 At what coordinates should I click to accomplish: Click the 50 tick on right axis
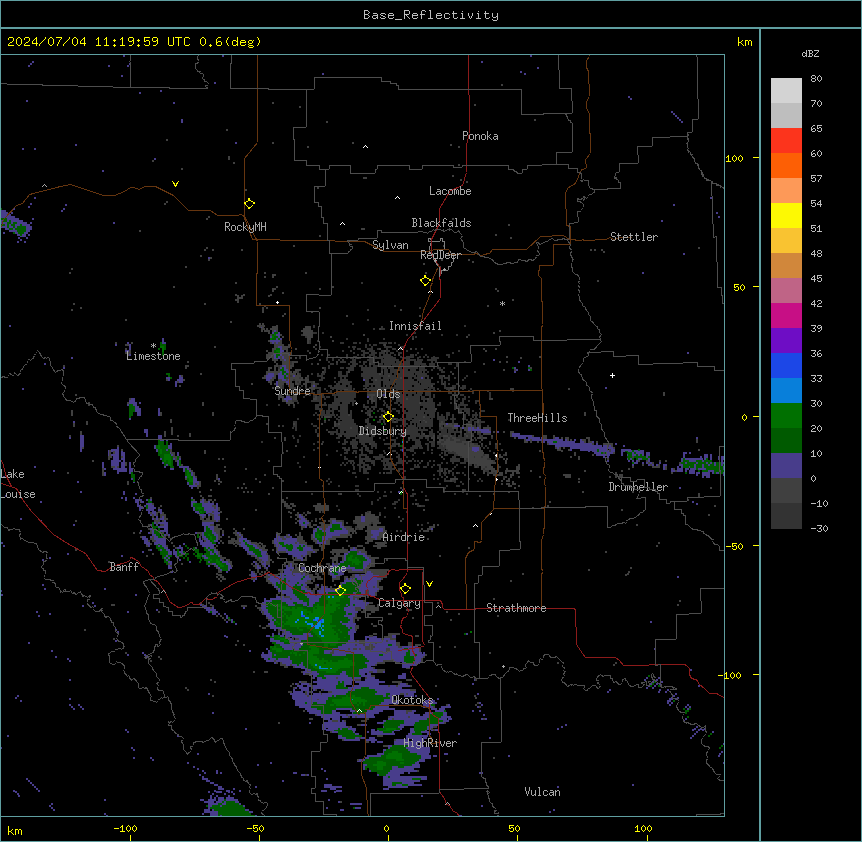pyautogui.click(x=739, y=287)
